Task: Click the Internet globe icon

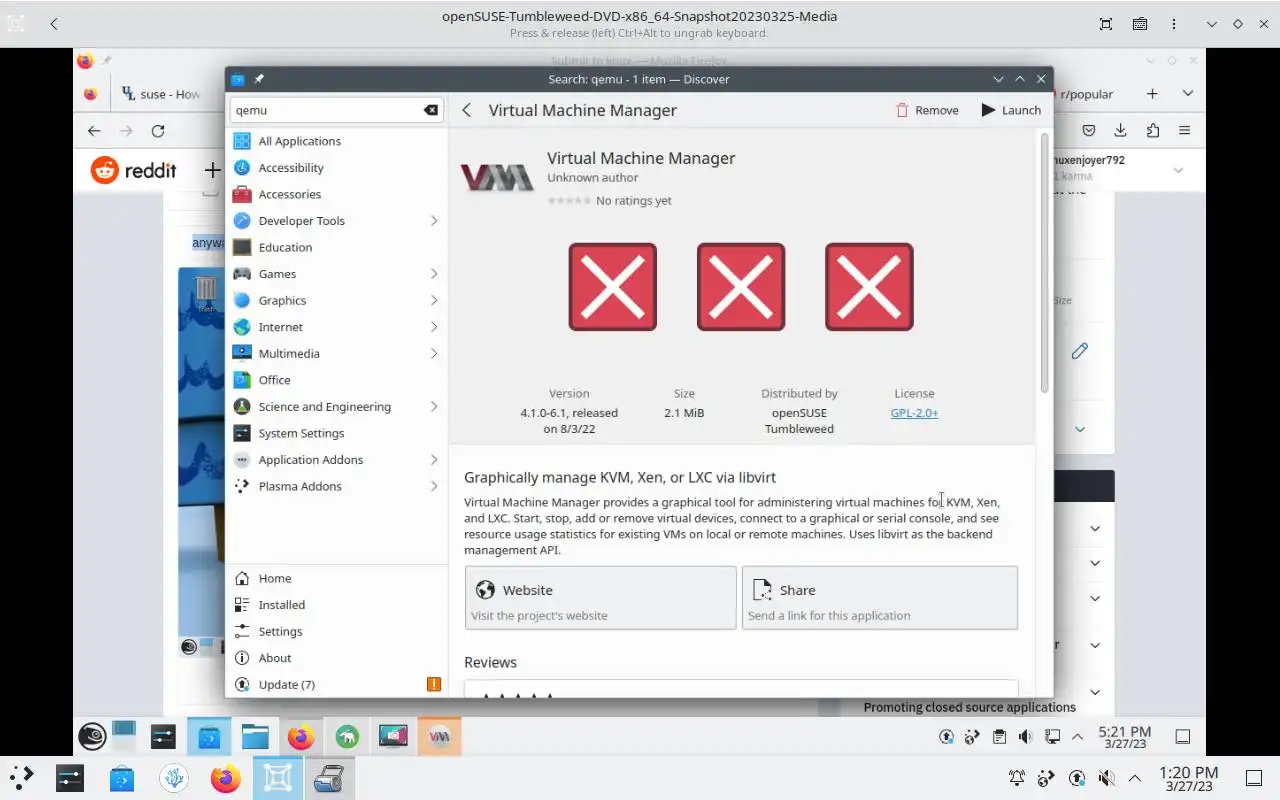Action: (x=241, y=327)
